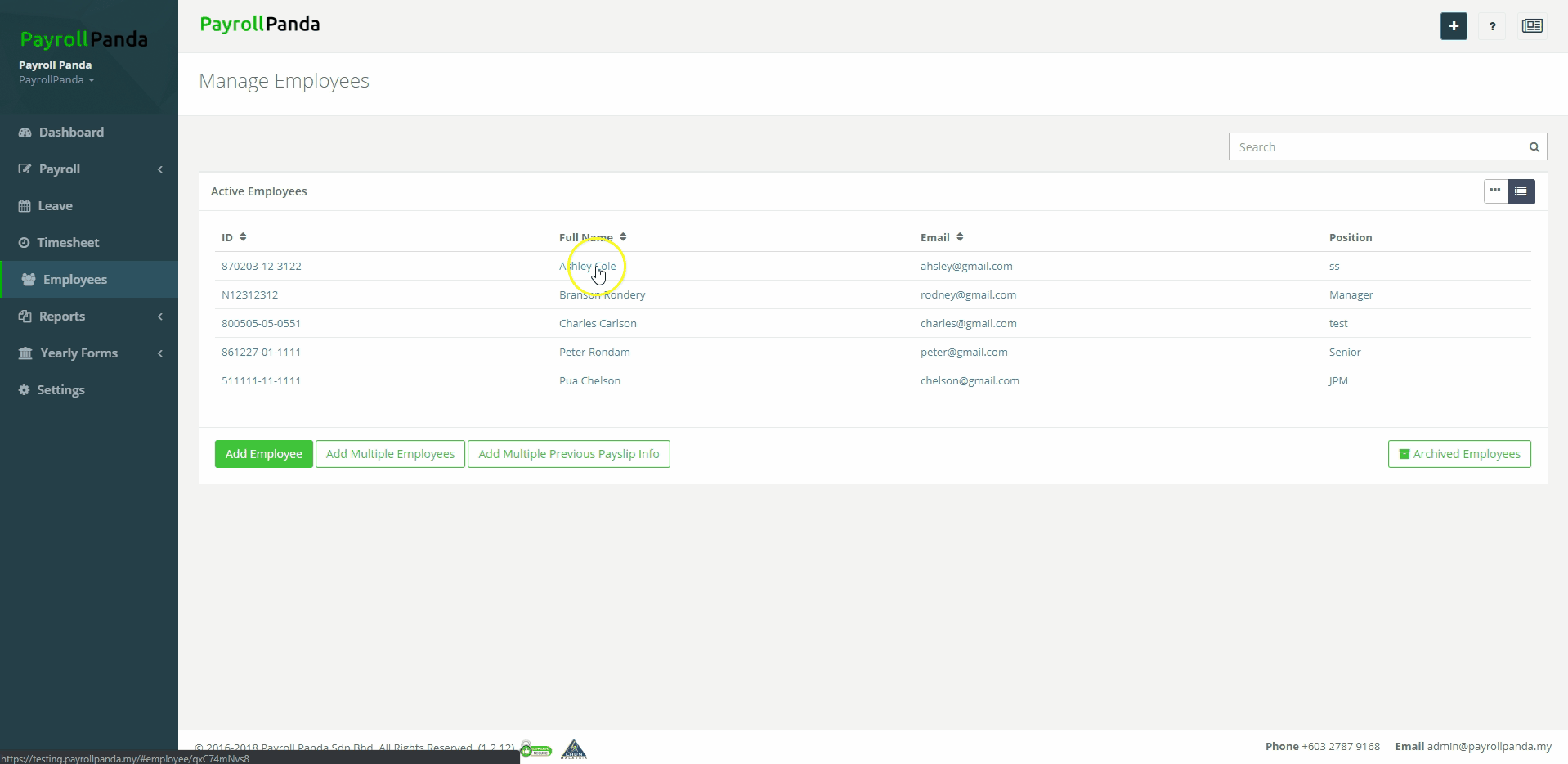Click the Reports documents icon in sidebar
The image size is (1568, 764).
pyautogui.click(x=25, y=317)
